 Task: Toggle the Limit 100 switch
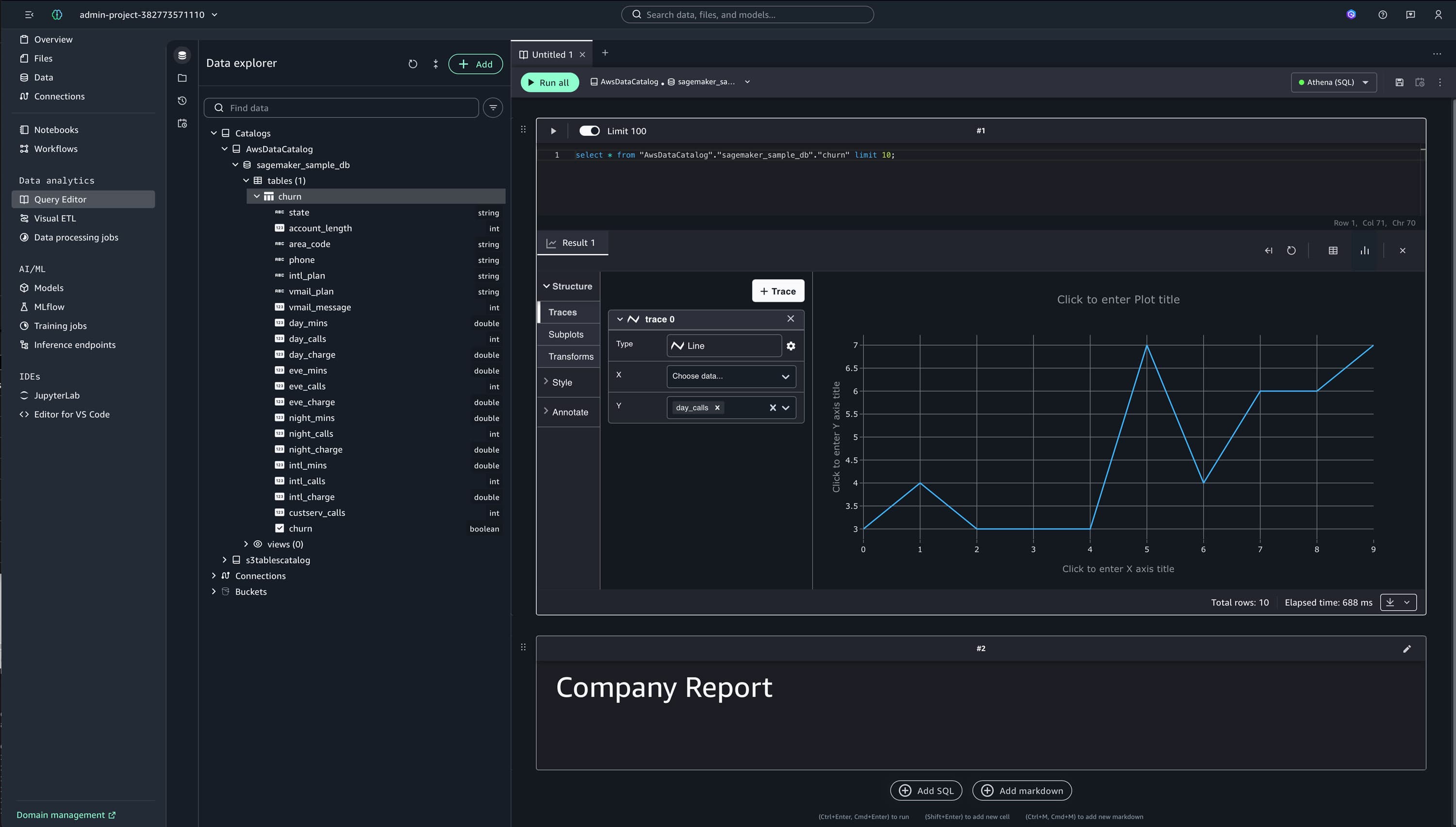point(590,131)
